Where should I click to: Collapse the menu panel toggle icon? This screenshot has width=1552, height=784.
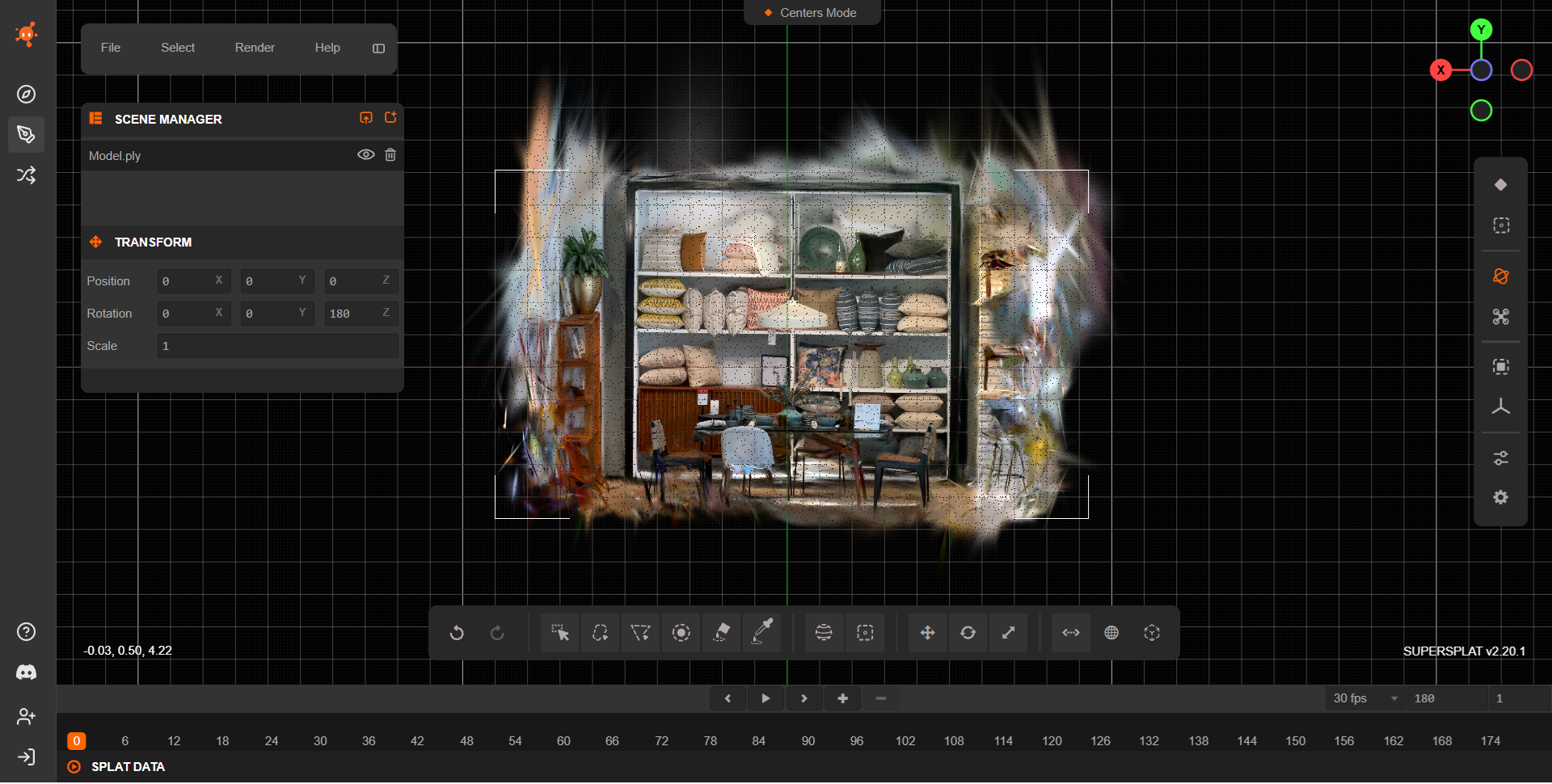click(378, 48)
